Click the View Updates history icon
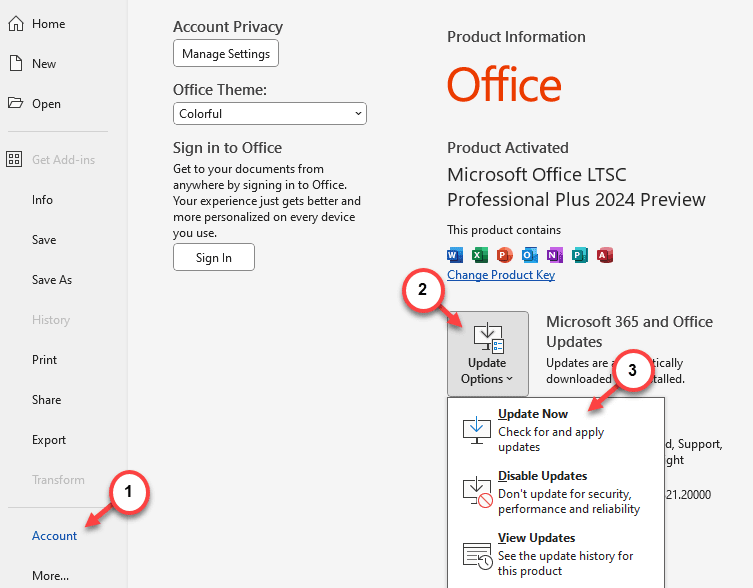Screen dimensions: 753x588 coord(477,555)
